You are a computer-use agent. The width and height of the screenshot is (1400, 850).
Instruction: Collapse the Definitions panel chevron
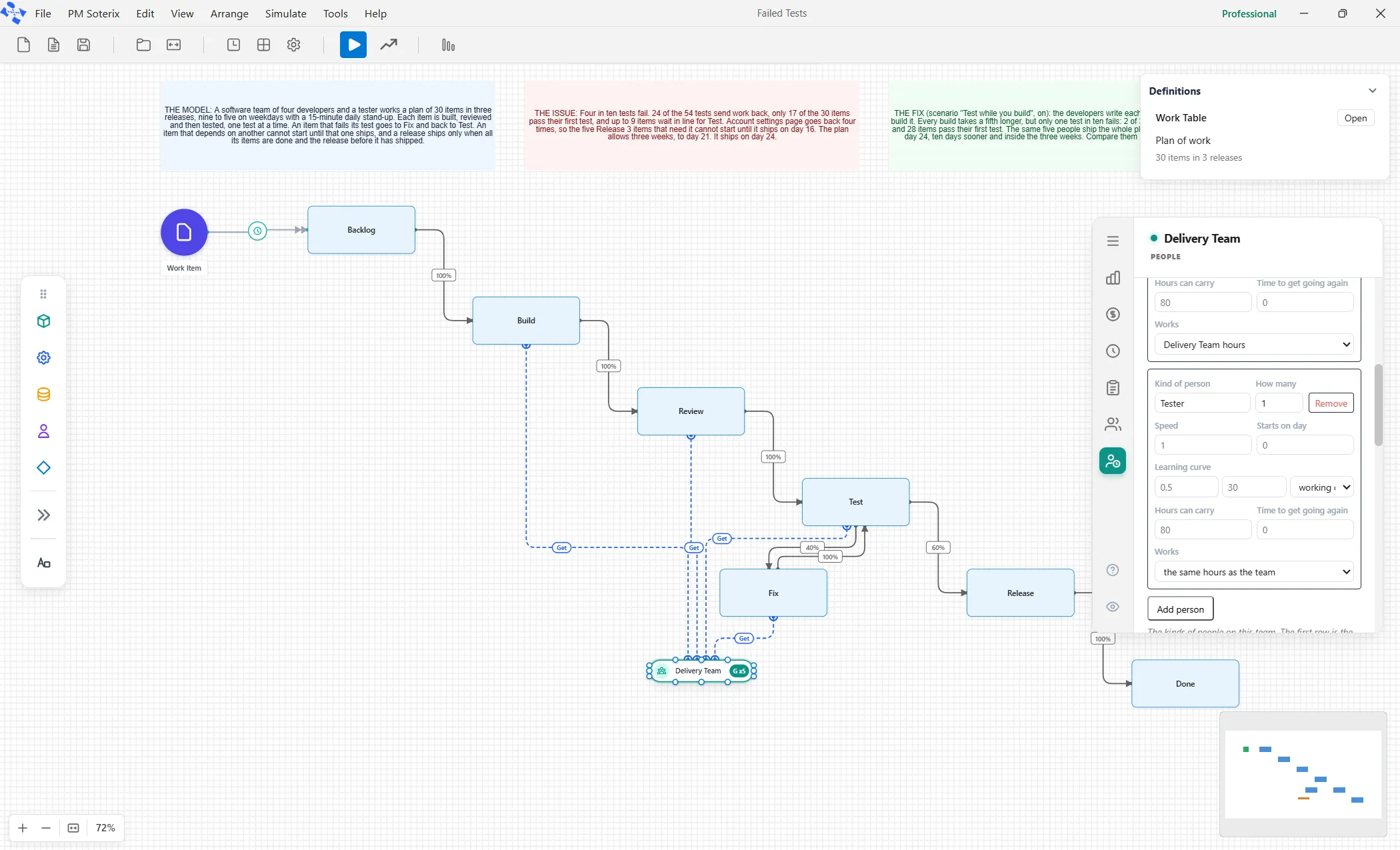1372,91
